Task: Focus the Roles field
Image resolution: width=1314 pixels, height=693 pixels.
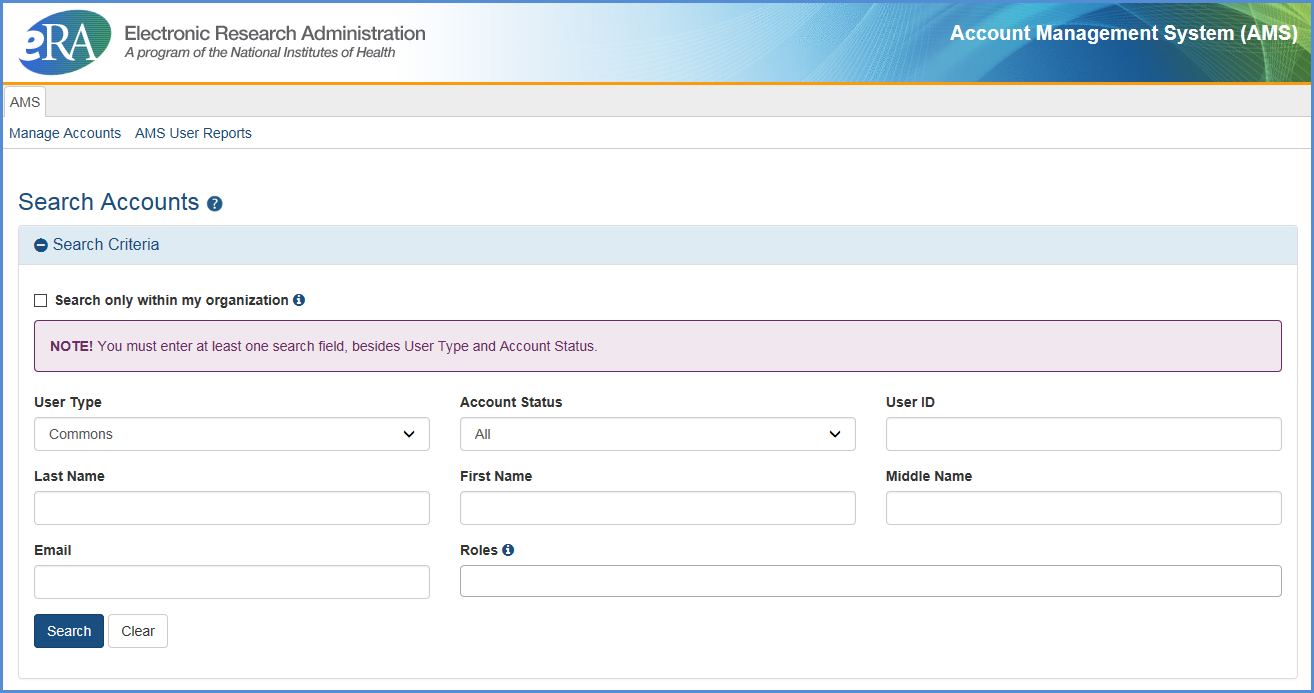Action: pyautogui.click(x=871, y=581)
